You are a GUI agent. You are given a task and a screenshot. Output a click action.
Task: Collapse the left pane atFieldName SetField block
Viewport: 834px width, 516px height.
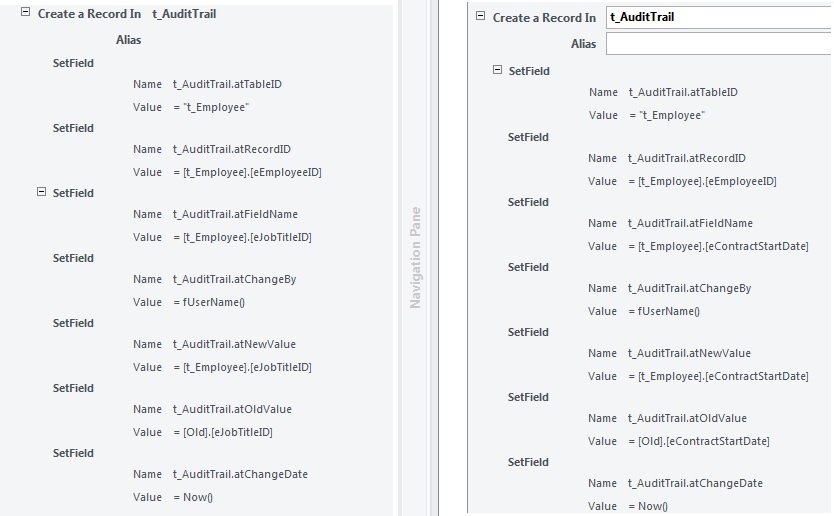click(x=41, y=192)
